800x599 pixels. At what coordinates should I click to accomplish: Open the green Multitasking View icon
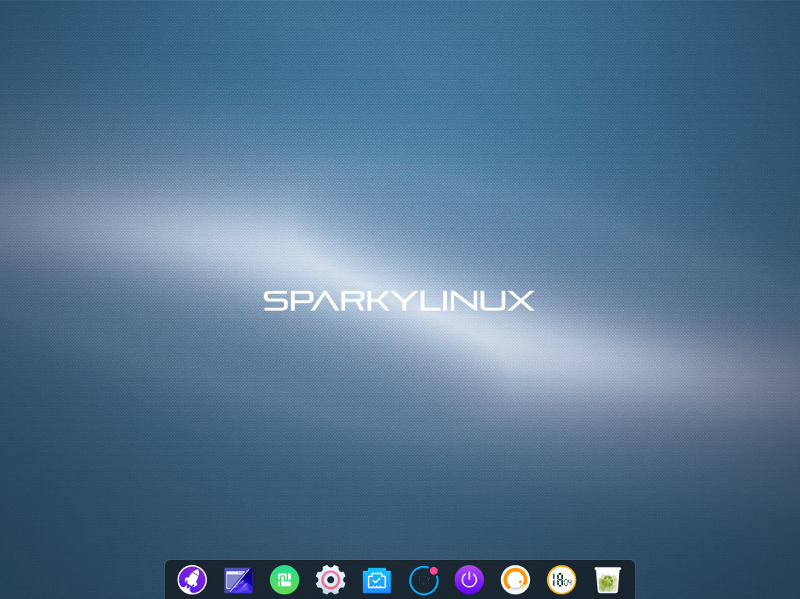[284, 580]
